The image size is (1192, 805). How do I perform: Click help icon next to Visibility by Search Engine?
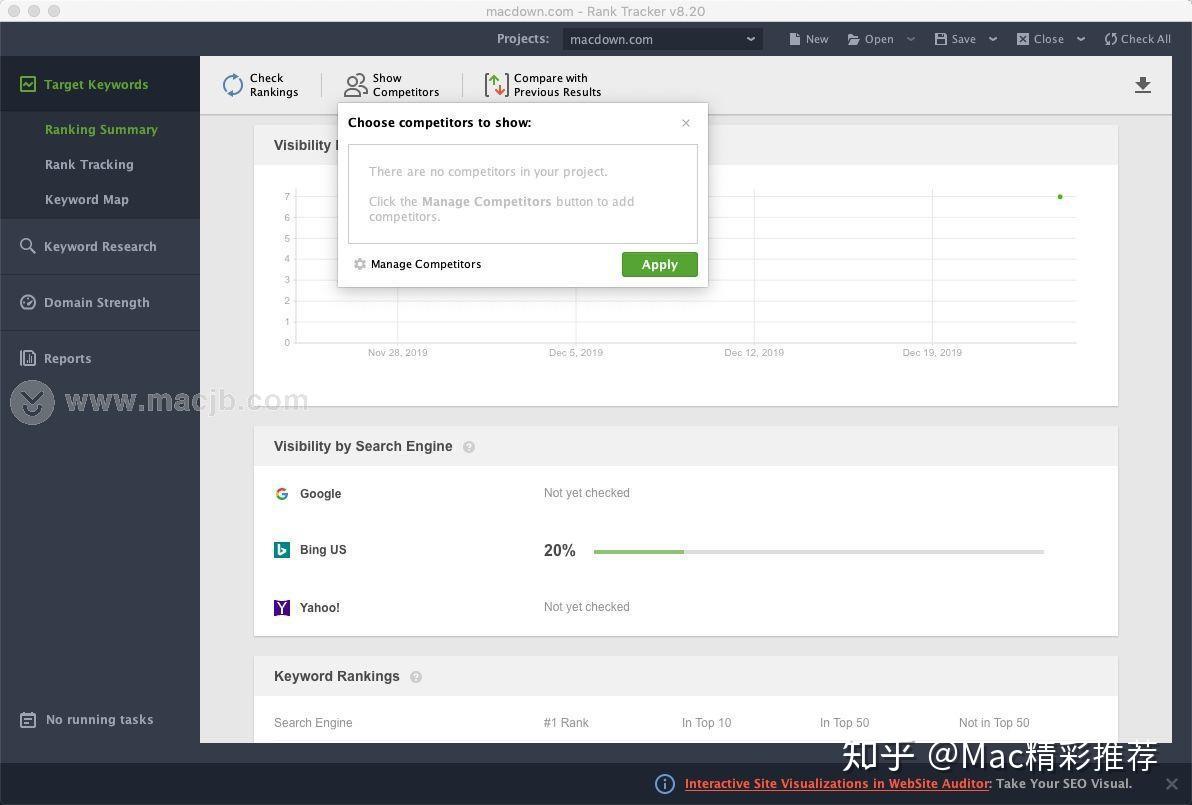point(469,447)
